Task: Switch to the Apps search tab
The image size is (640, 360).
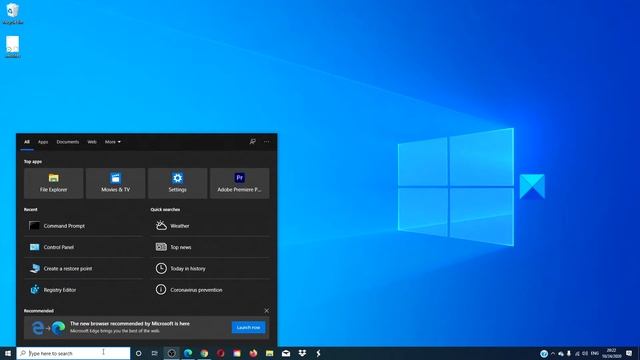Action: tap(43, 142)
